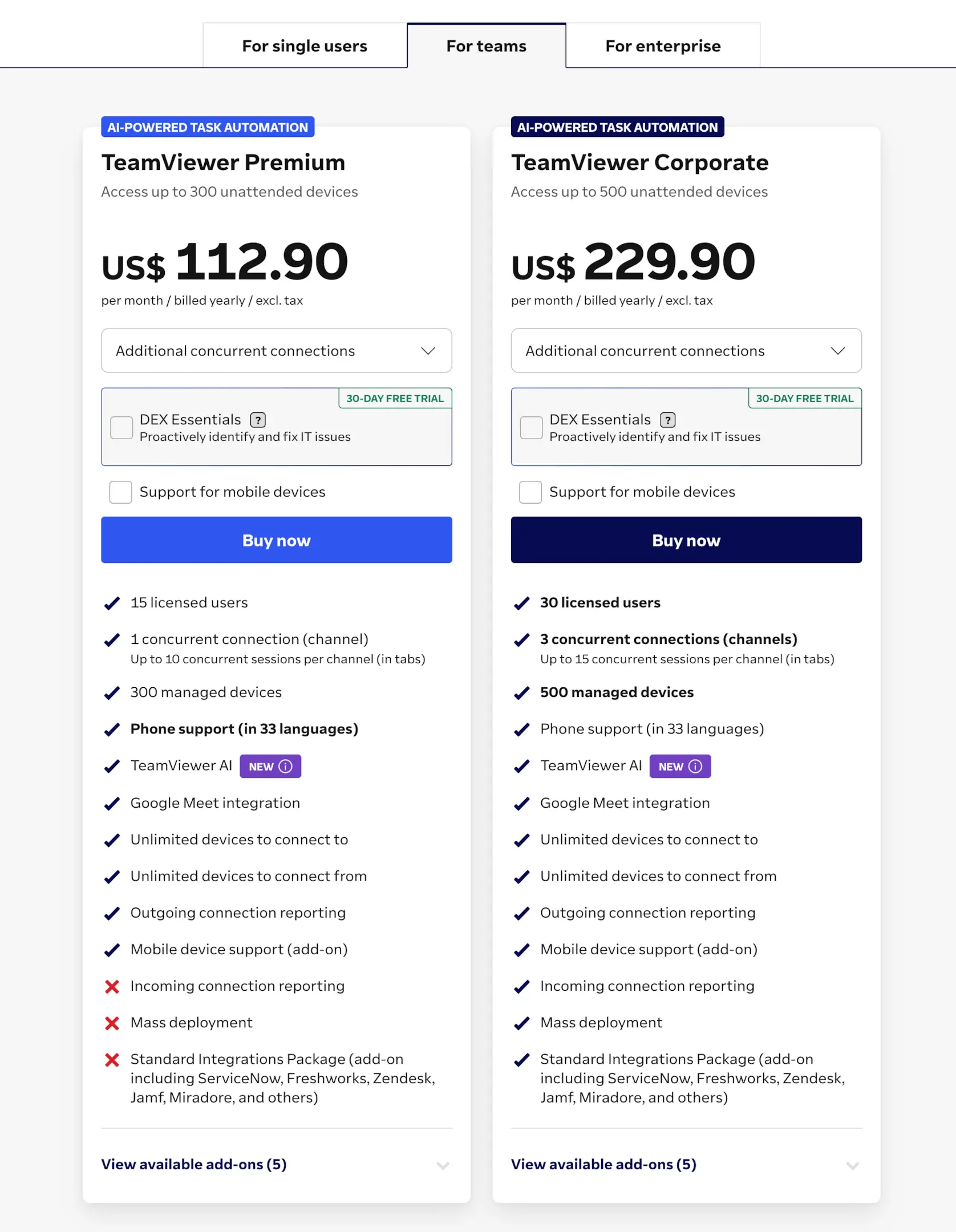
Task: Switch to the For single users tab
Action: point(304,45)
